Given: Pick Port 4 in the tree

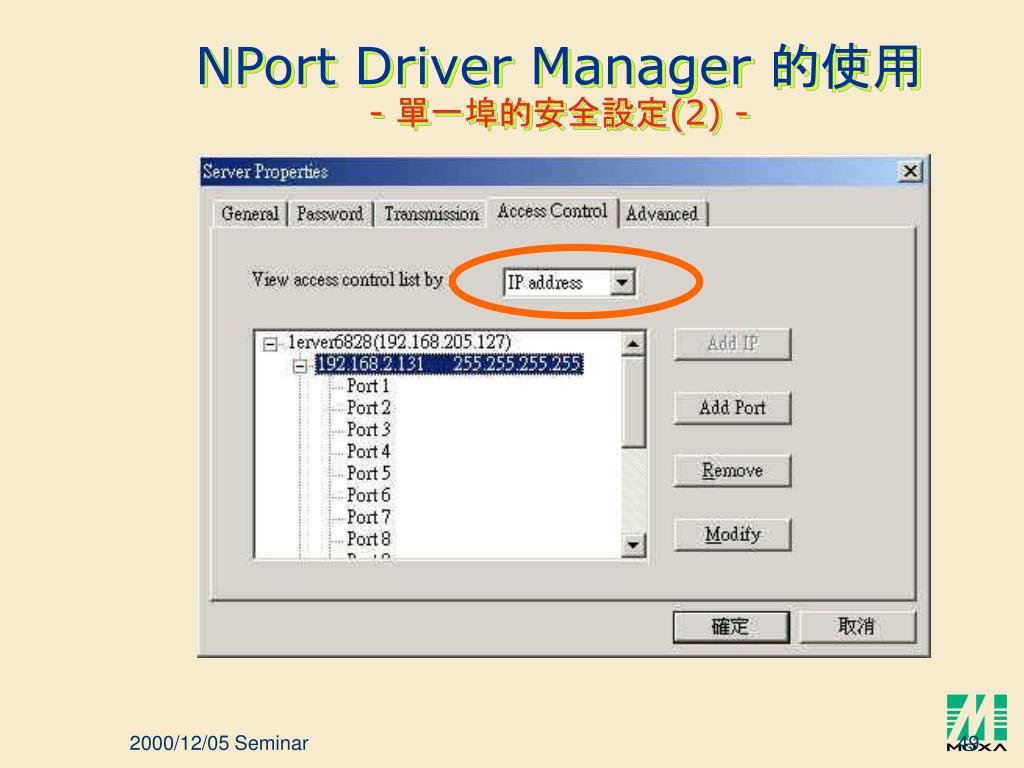Looking at the screenshot, I should (368, 451).
